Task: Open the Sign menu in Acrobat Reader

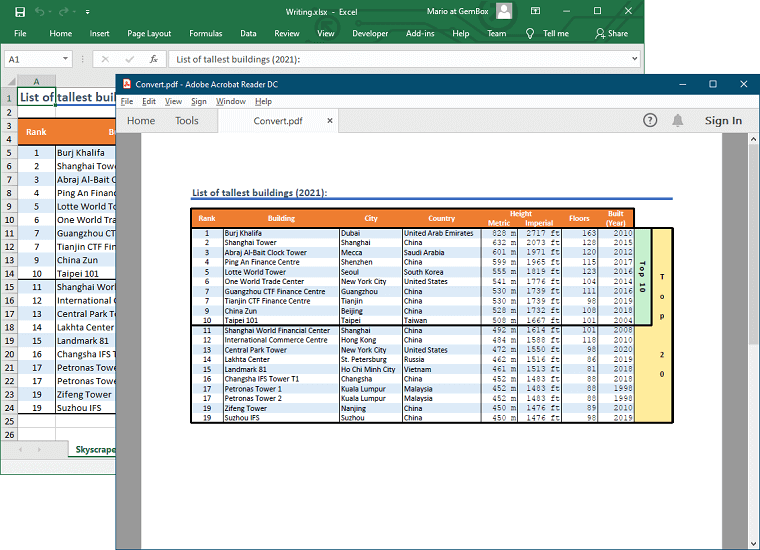Action: click(199, 101)
